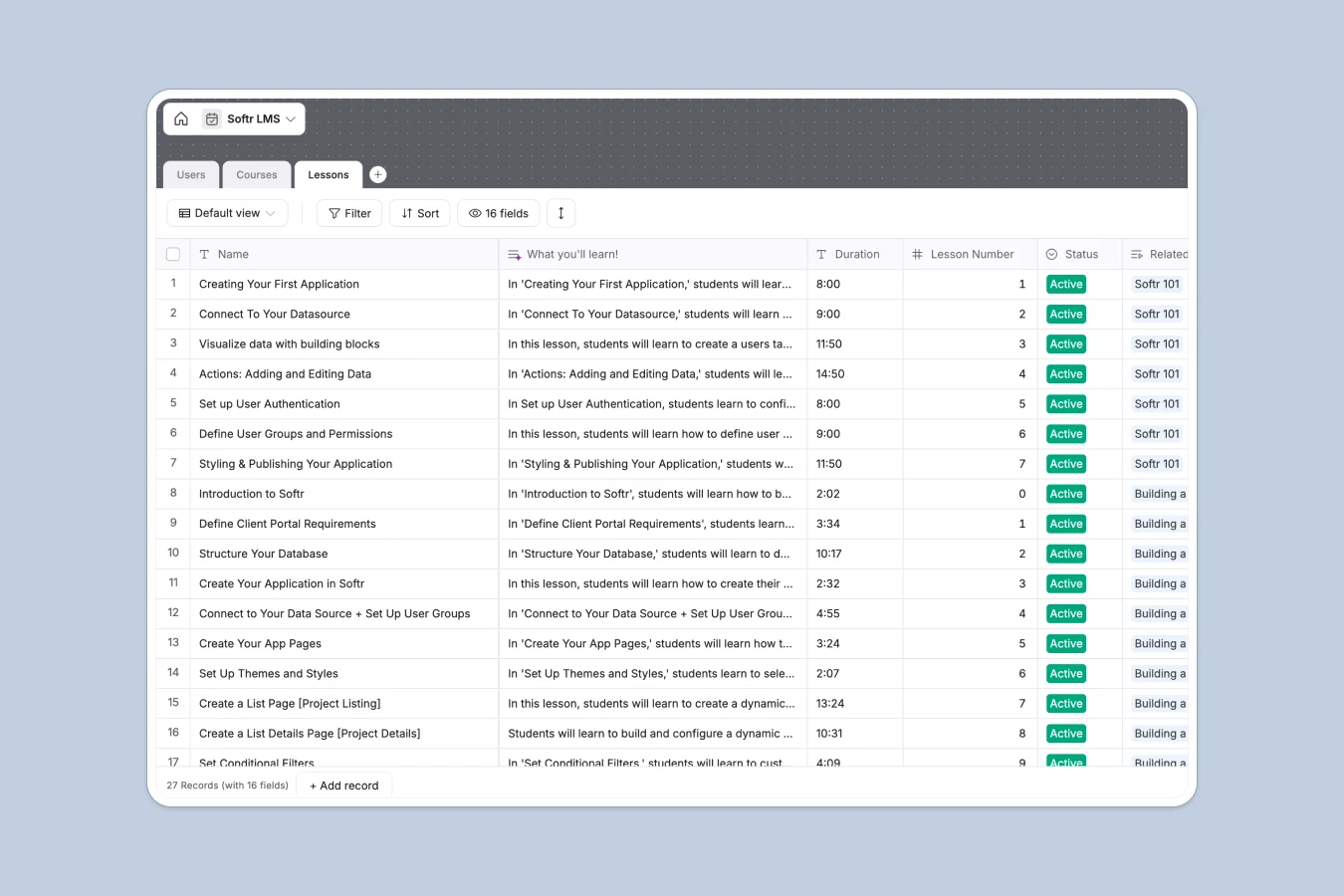The height and width of the screenshot is (896, 1344).
Task: Switch to the Users tab
Action: [x=190, y=174]
